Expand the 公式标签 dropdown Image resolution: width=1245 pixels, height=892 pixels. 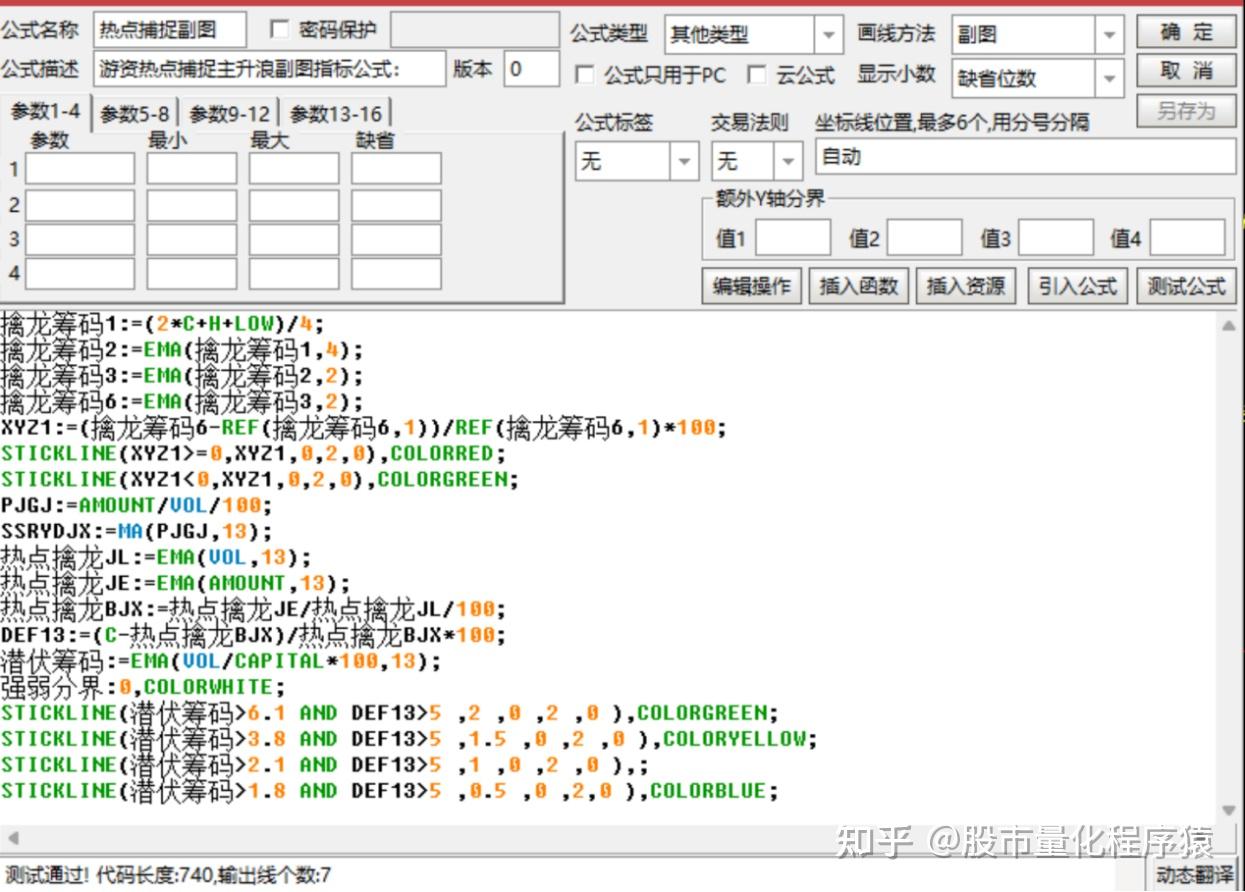[685, 161]
